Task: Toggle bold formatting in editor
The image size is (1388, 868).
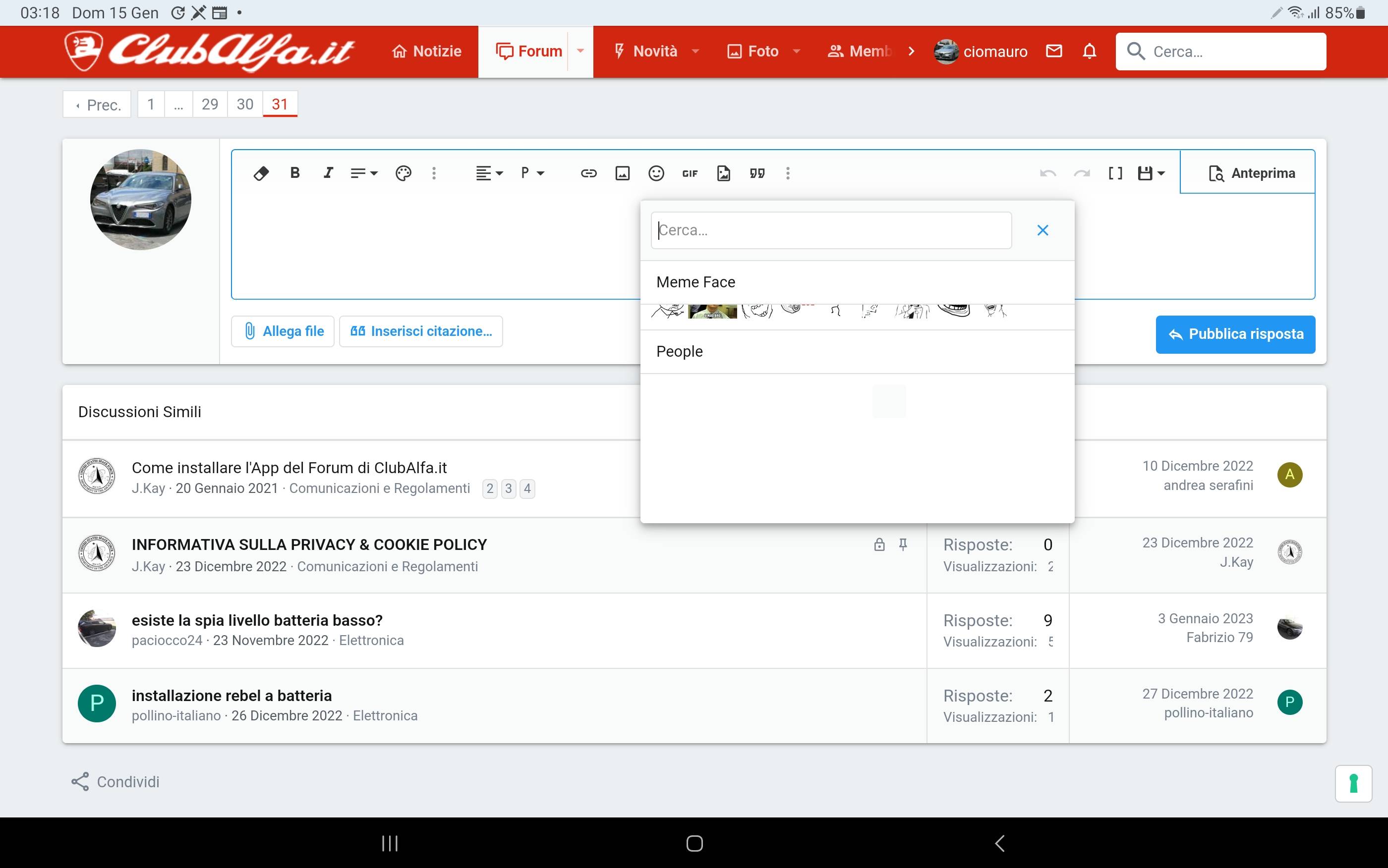Action: 295,173
